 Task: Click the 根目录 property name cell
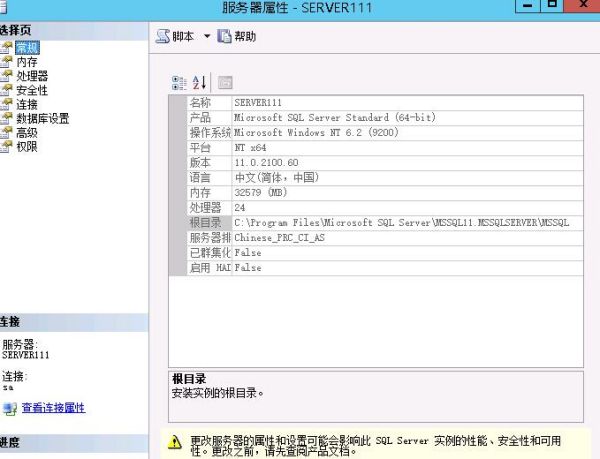(x=209, y=223)
